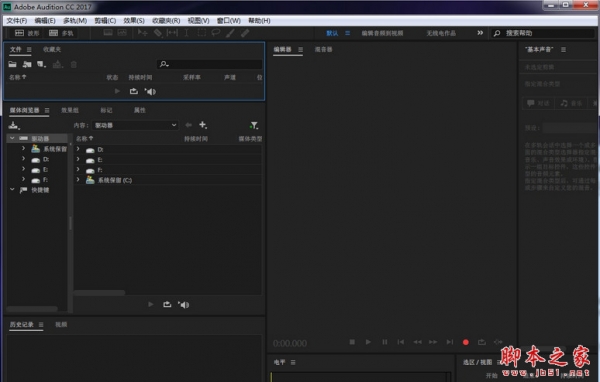600x382 pixels.
Task: Toggle the spectral pitch display icon
Action: pos(122,33)
